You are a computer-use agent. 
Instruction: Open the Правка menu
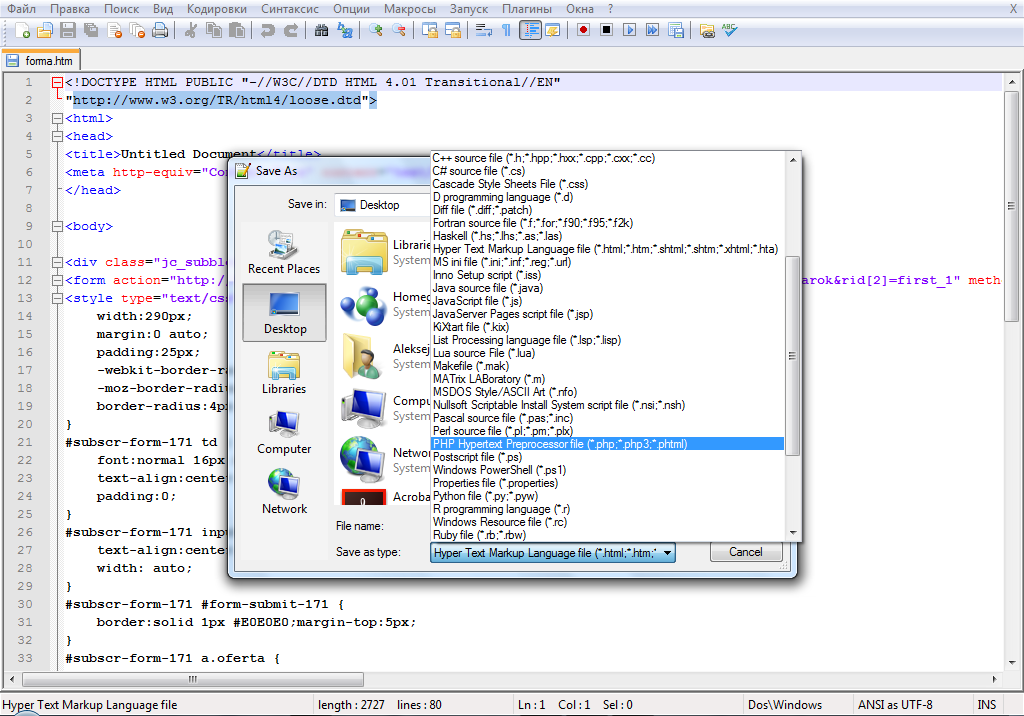click(70, 8)
